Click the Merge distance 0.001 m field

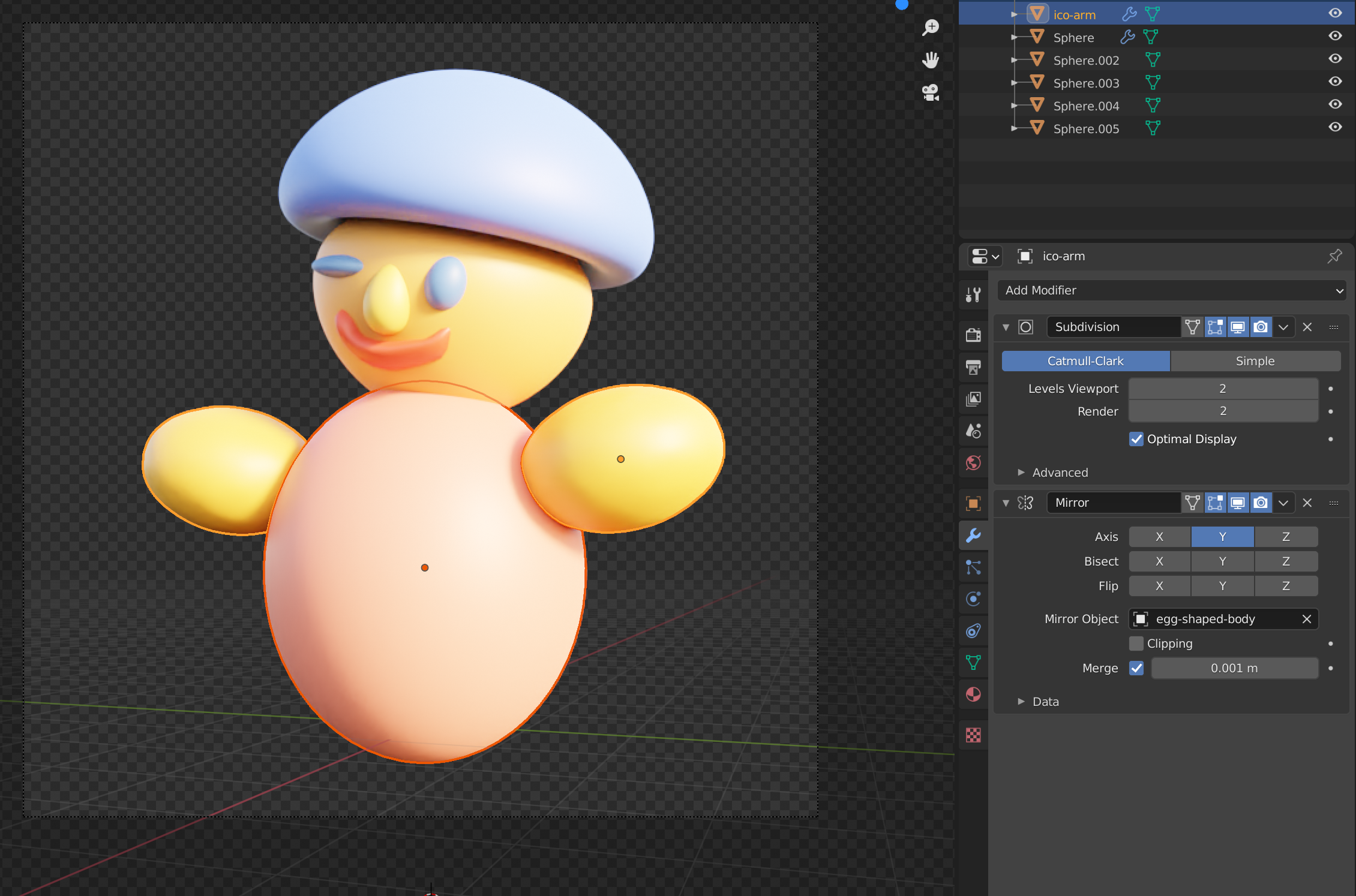point(1234,668)
